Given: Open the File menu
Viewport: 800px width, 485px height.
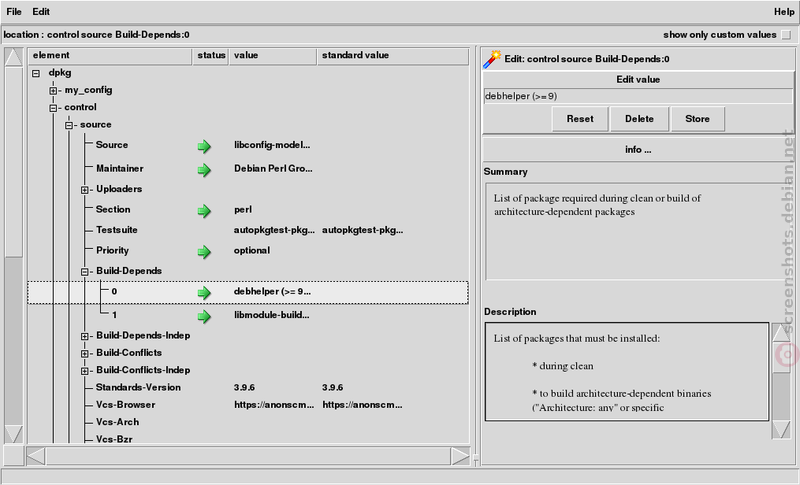Looking at the screenshot, I should coord(14,12).
